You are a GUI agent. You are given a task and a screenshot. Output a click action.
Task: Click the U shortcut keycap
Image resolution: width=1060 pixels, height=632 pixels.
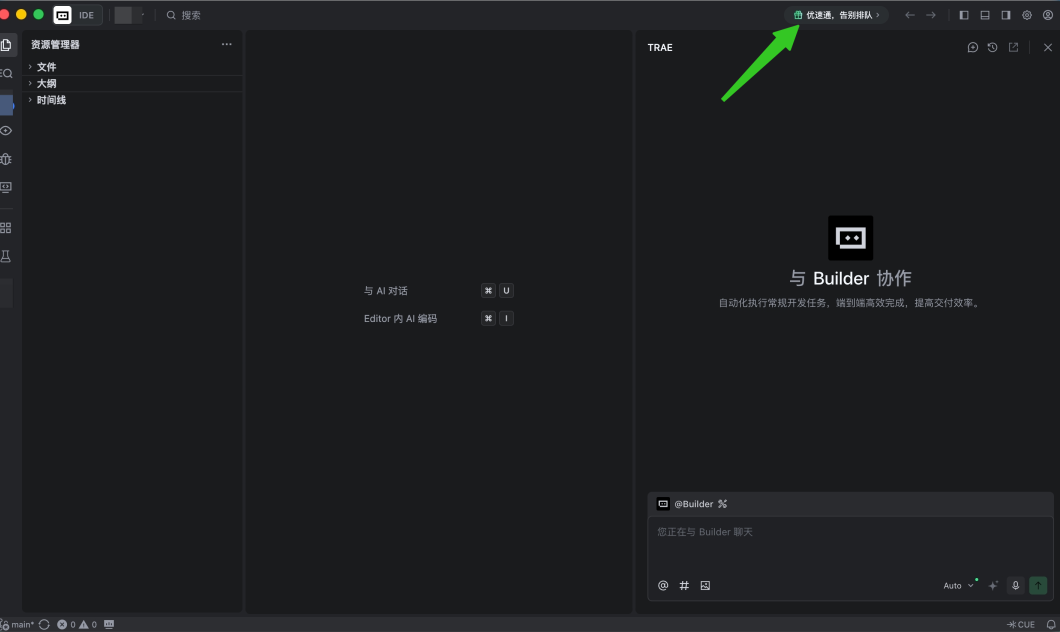pos(506,291)
